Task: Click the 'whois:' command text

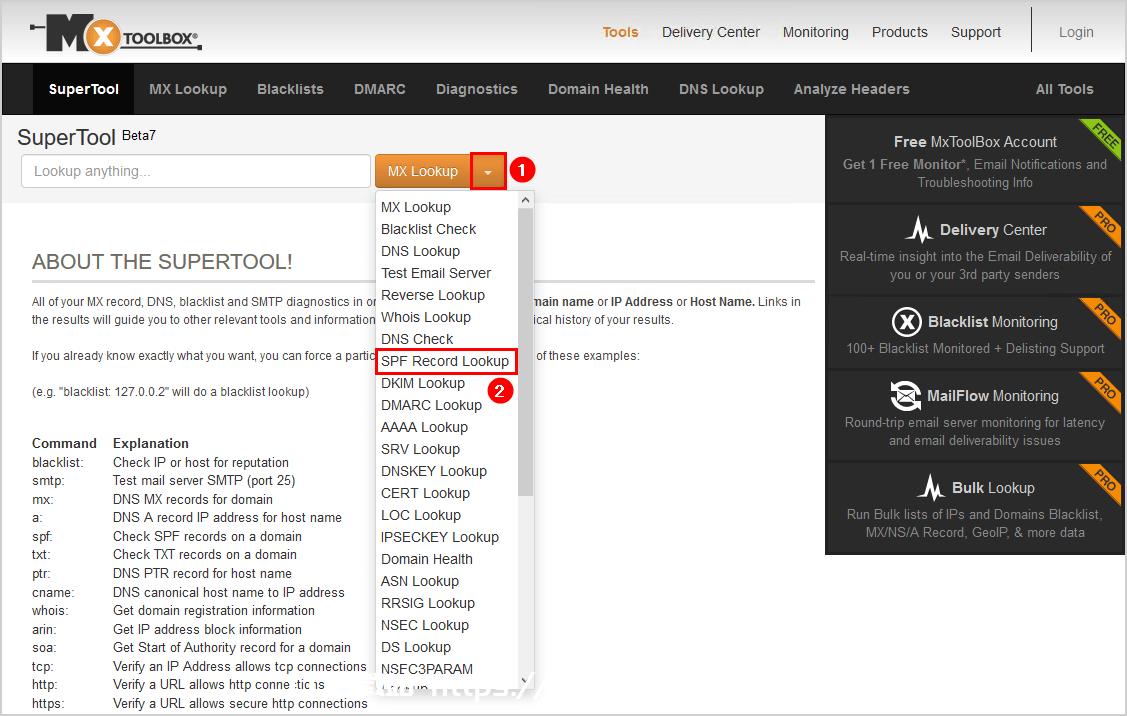Action: (x=50, y=610)
